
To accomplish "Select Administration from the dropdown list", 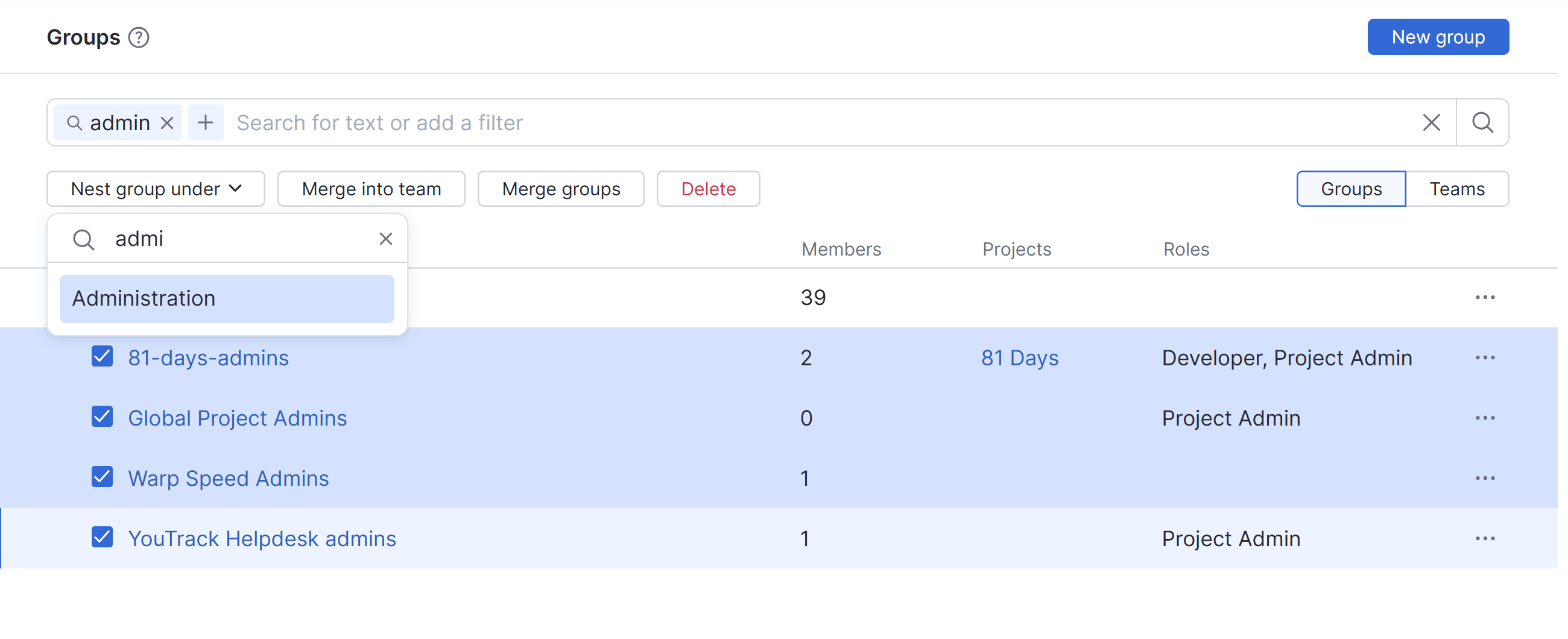I will click(x=226, y=299).
